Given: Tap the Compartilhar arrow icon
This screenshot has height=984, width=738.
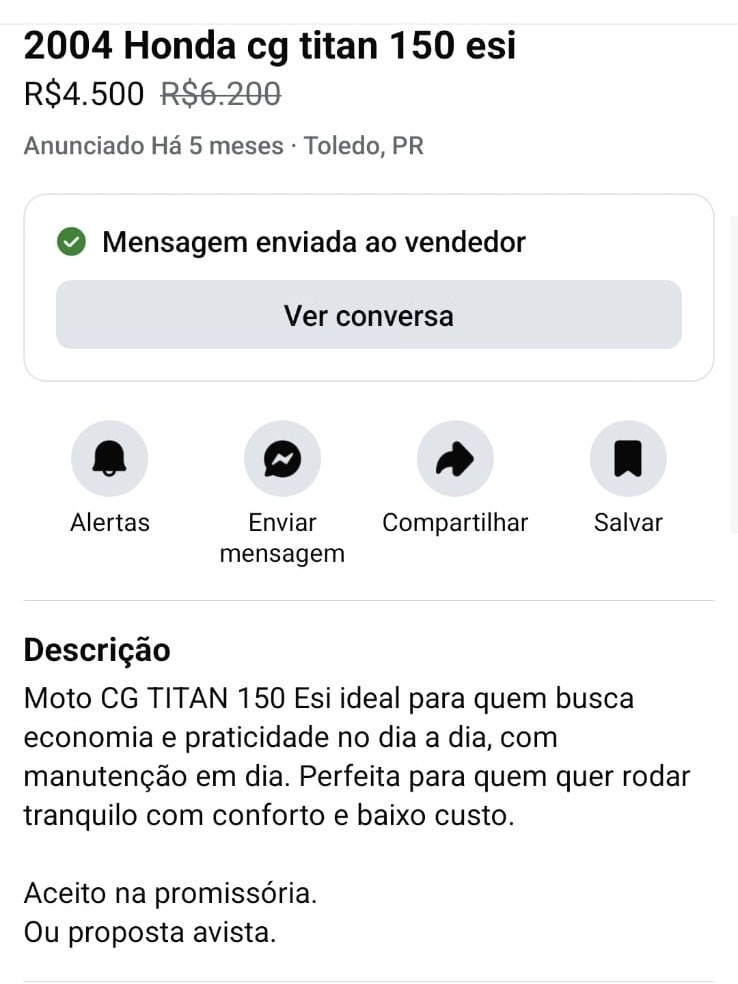Looking at the screenshot, I should pos(455,459).
